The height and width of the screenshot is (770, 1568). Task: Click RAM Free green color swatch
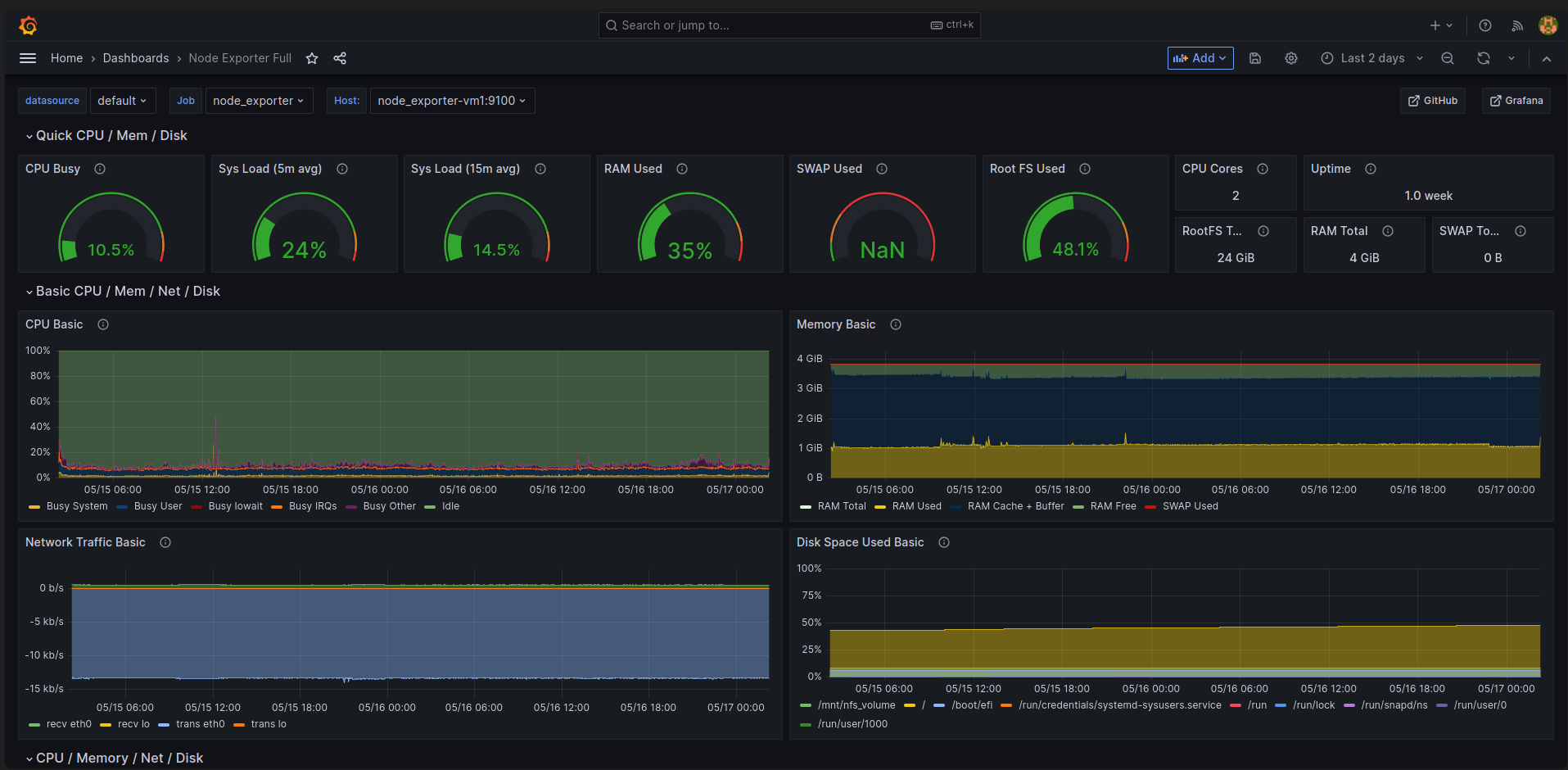1078,507
